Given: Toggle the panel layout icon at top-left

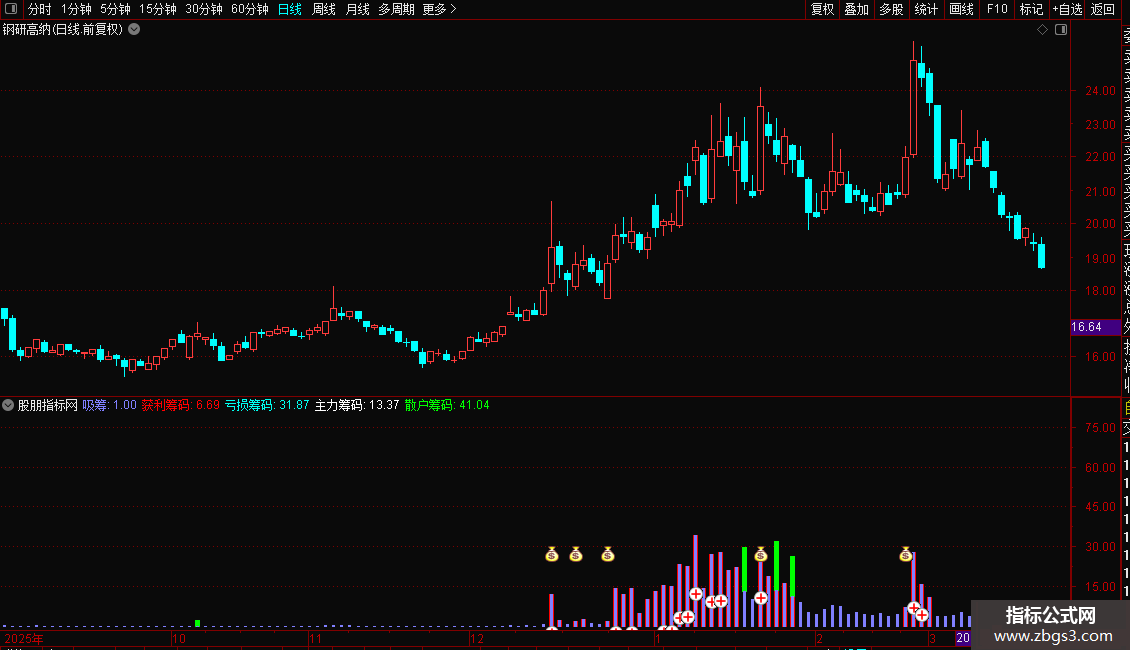Looking at the screenshot, I should [x=11, y=9].
